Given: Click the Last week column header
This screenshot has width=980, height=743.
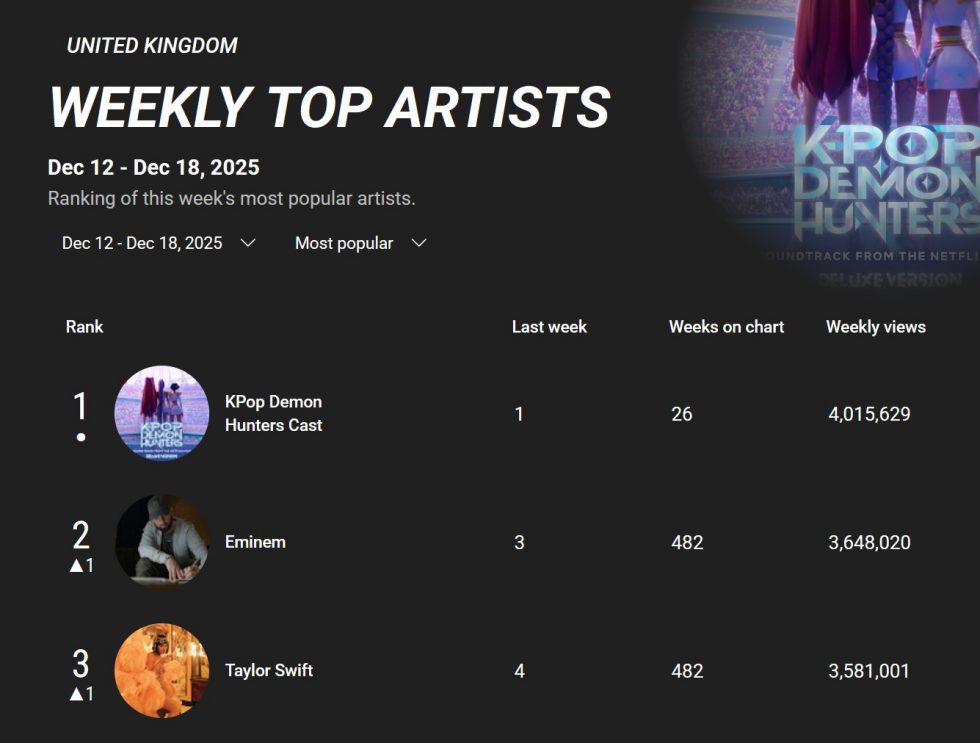Looking at the screenshot, I should click(549, 327).
